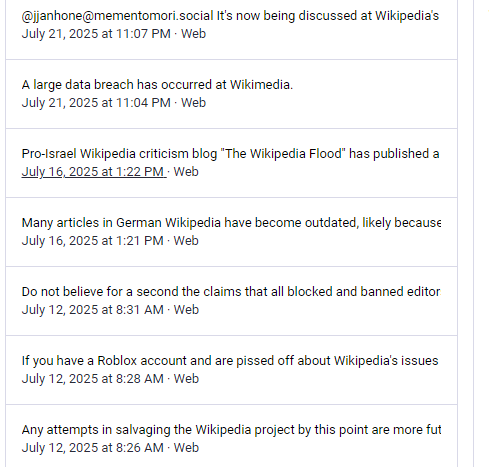Select the Roblox account post text

[x=230, y=361]
